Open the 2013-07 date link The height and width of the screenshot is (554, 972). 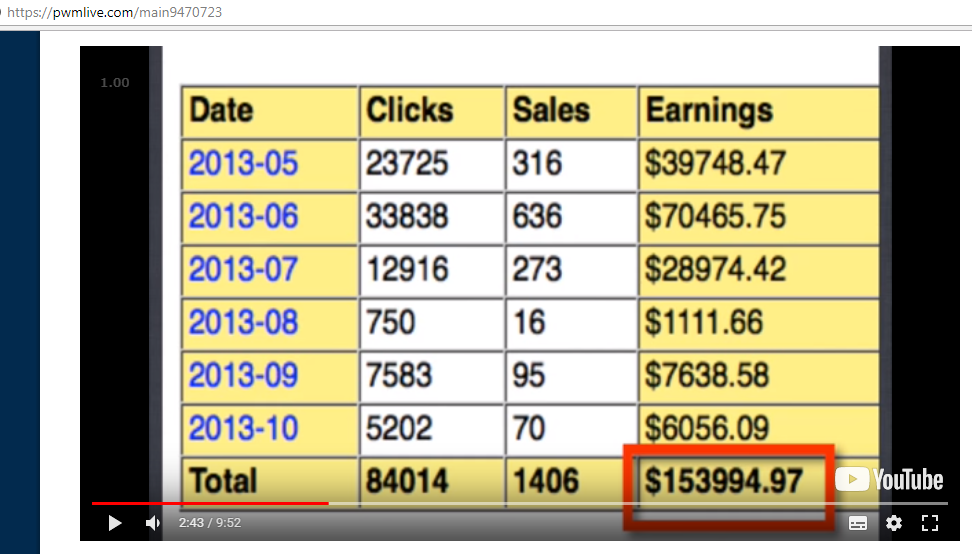243,270
